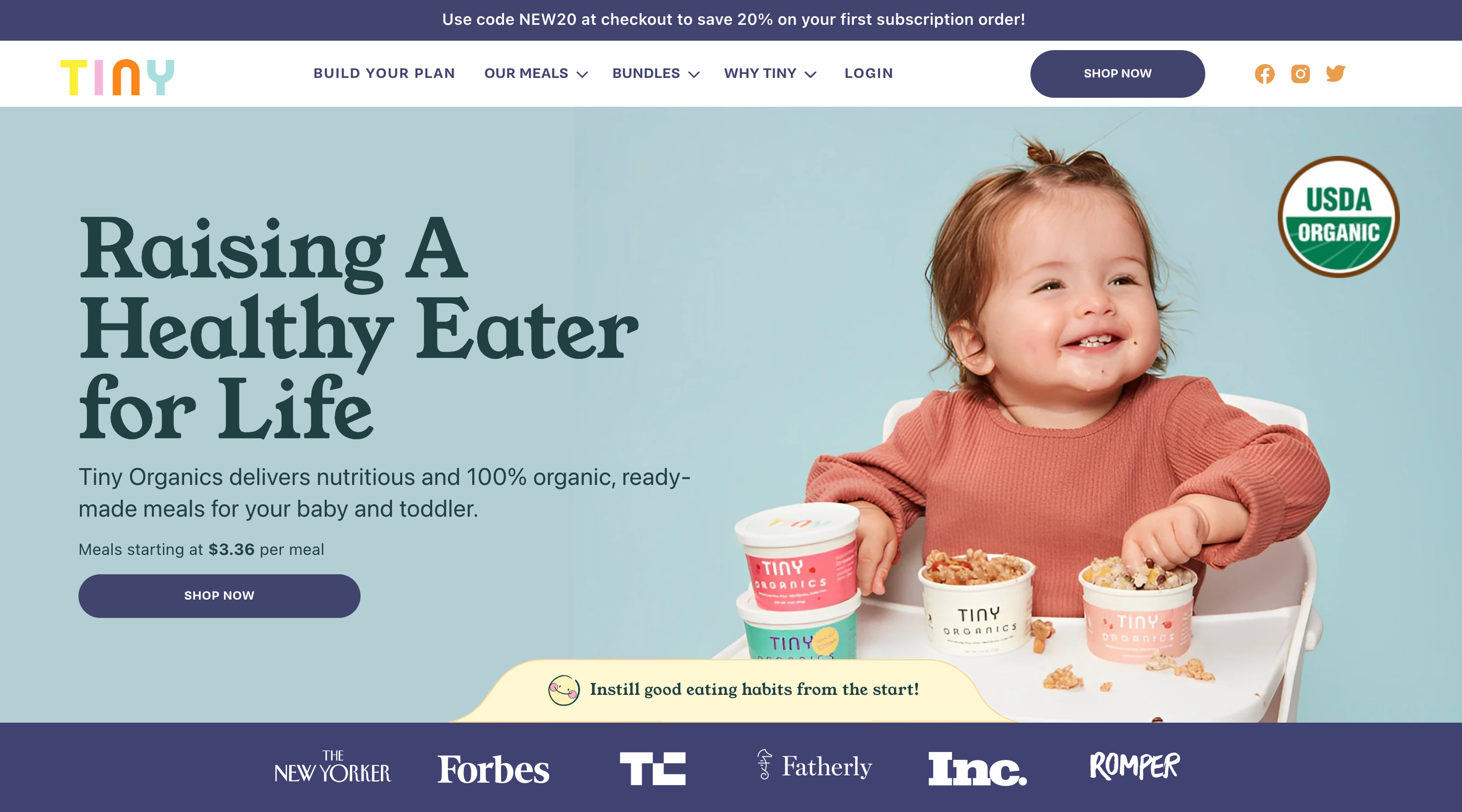
Task: Click the 'BUILD YOUR PLAN' navigation item
Action: 384,73
